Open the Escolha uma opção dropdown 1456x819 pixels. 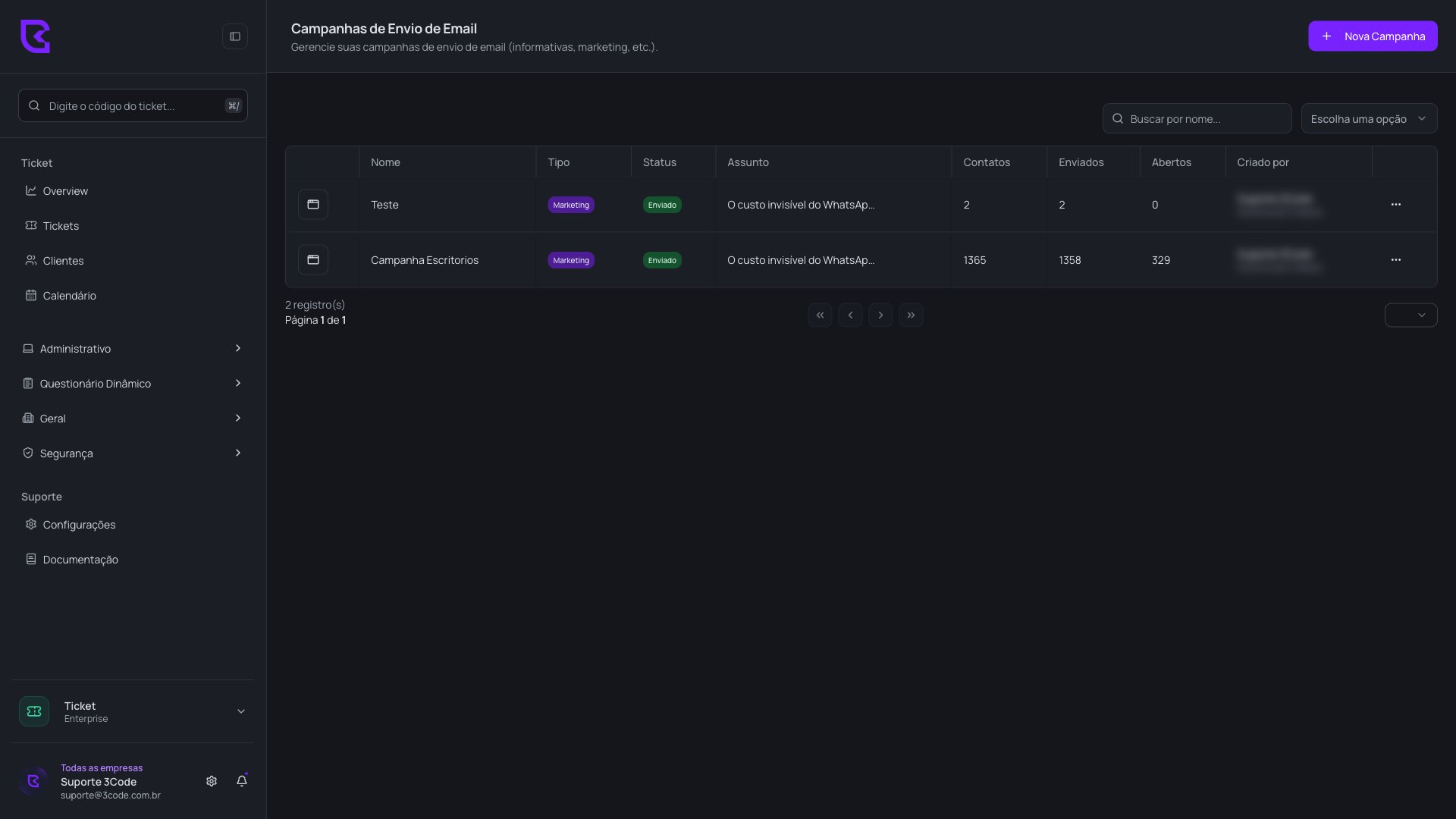(x=1369, y=119)
